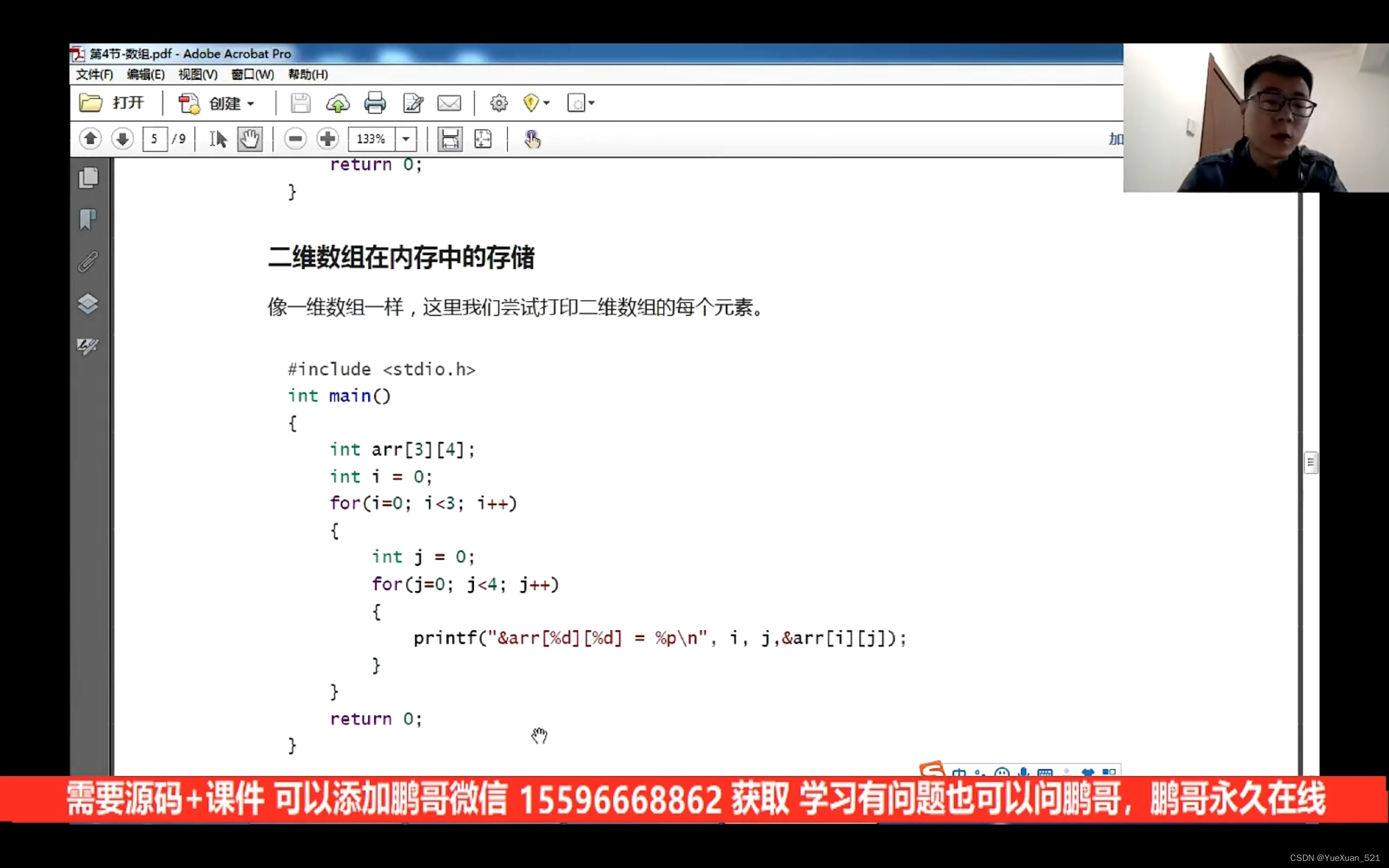1389x868 pixels.
Task: Open the 视图(V) menu
Action: (x=198, y=75)
